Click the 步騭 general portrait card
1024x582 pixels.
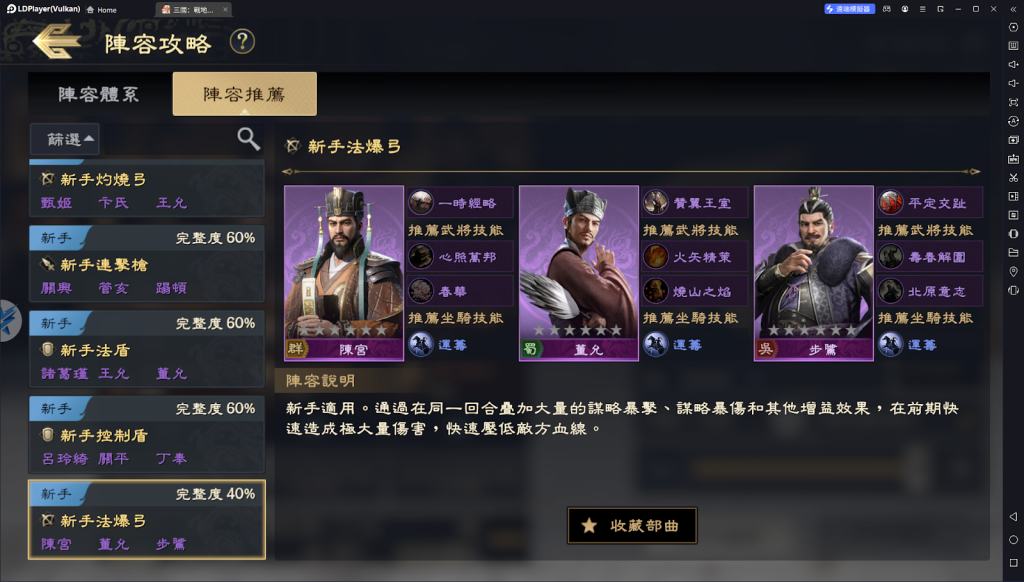tap(814, 273)
